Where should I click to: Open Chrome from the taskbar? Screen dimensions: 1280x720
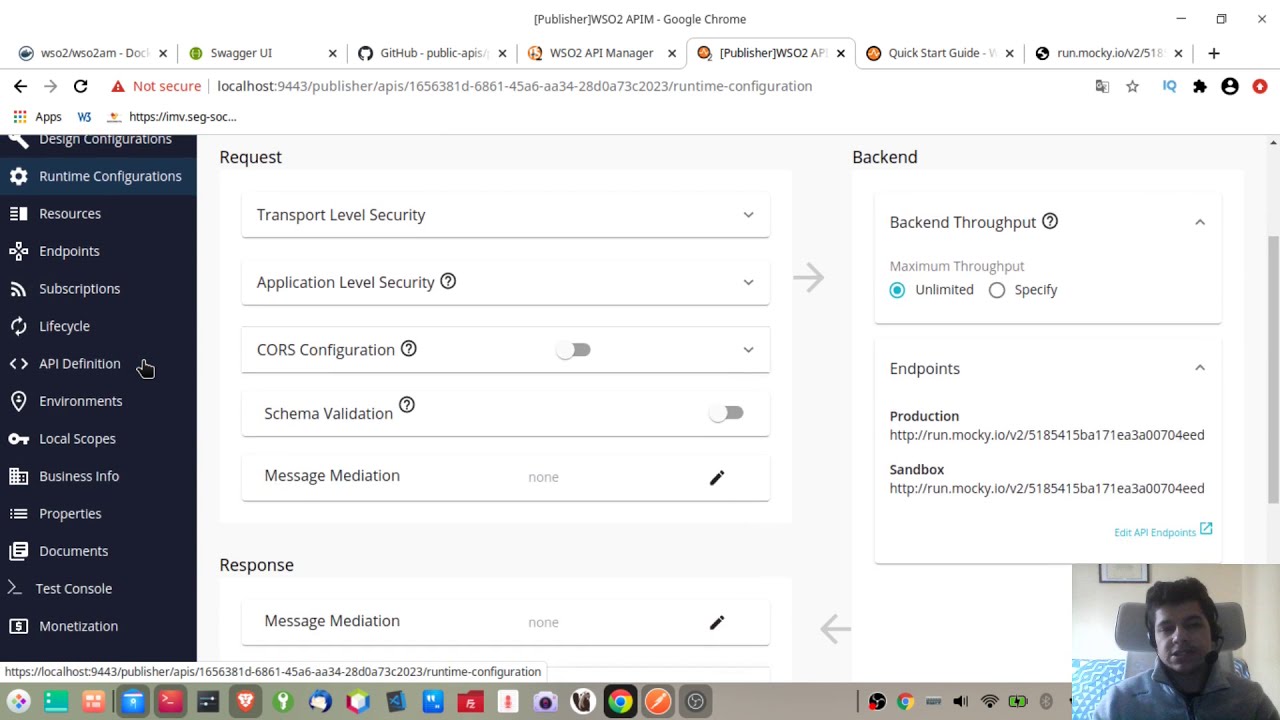tap(620, 702)
